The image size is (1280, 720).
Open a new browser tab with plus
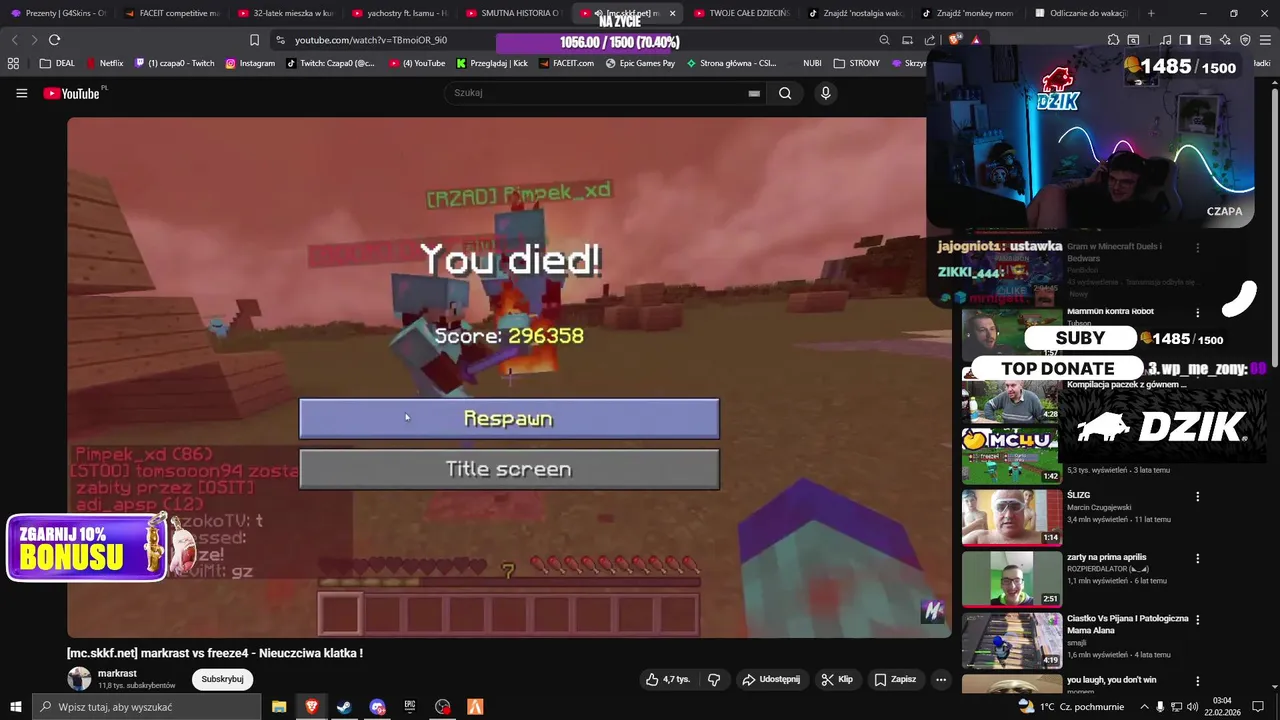pyautogui.click(x=1151, y=13)
